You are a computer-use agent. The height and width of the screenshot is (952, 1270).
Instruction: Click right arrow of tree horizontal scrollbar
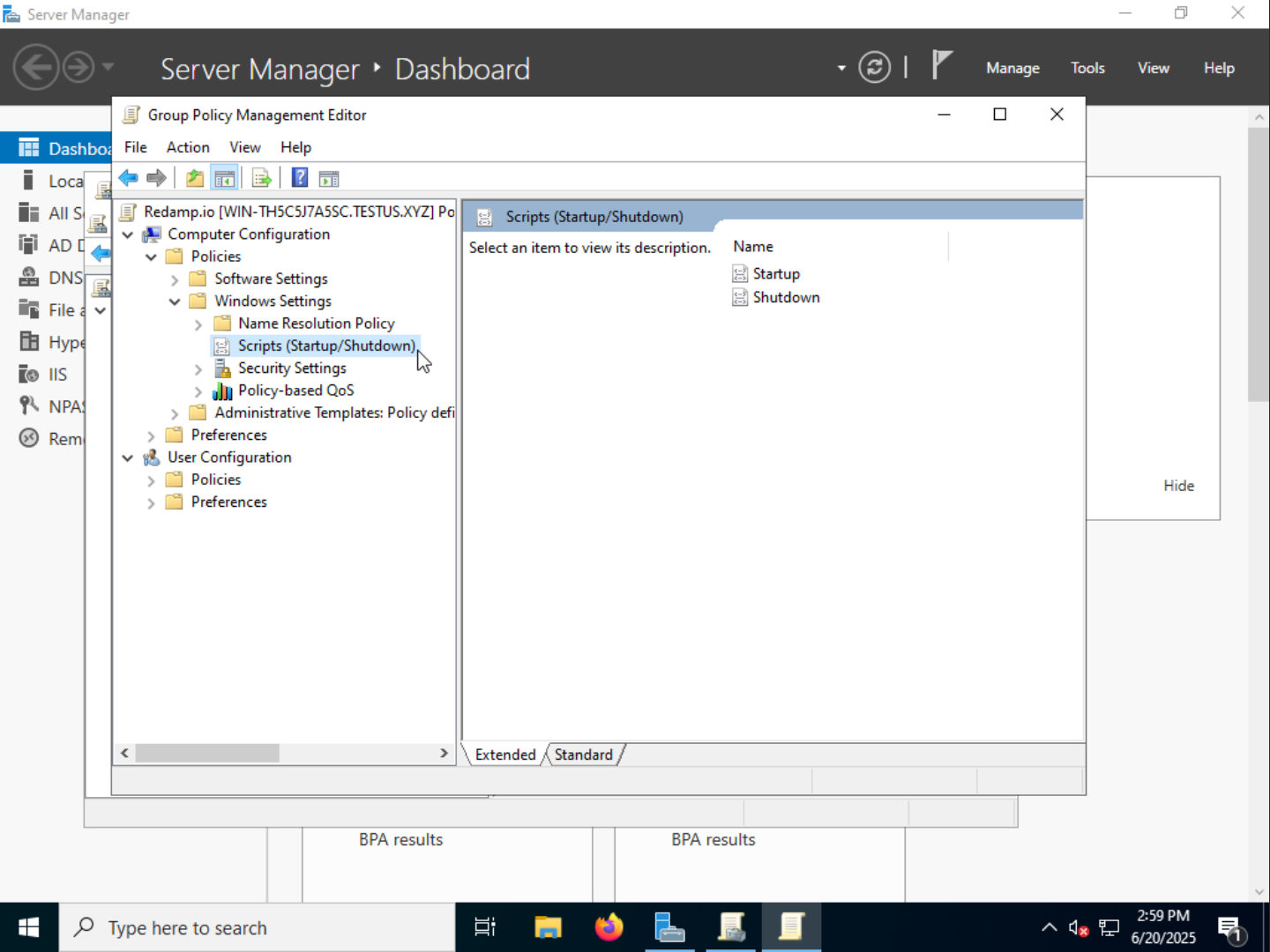[444, 753]
